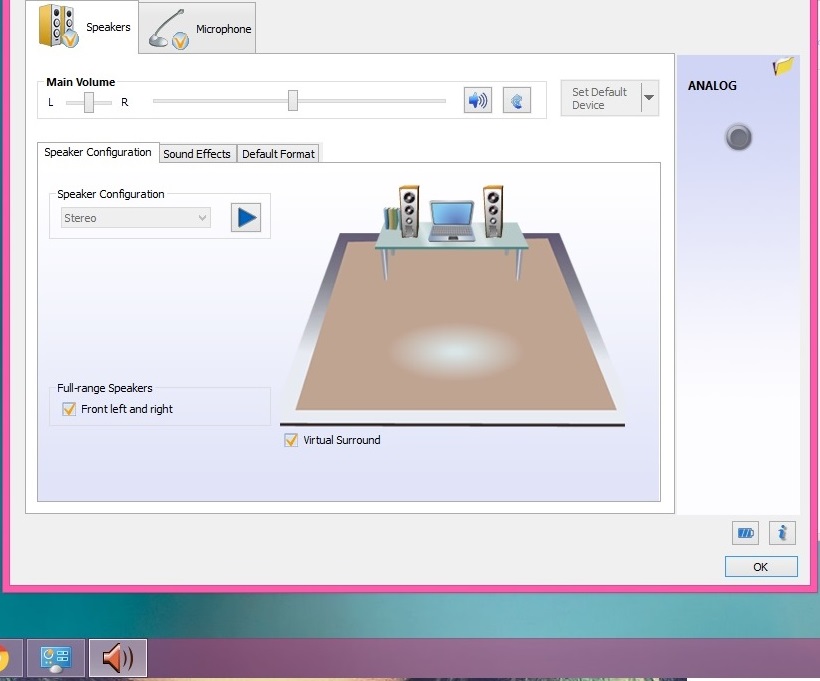
Task: Open the Control Panel taskbar icon
Action: click(x=55, y=658)
